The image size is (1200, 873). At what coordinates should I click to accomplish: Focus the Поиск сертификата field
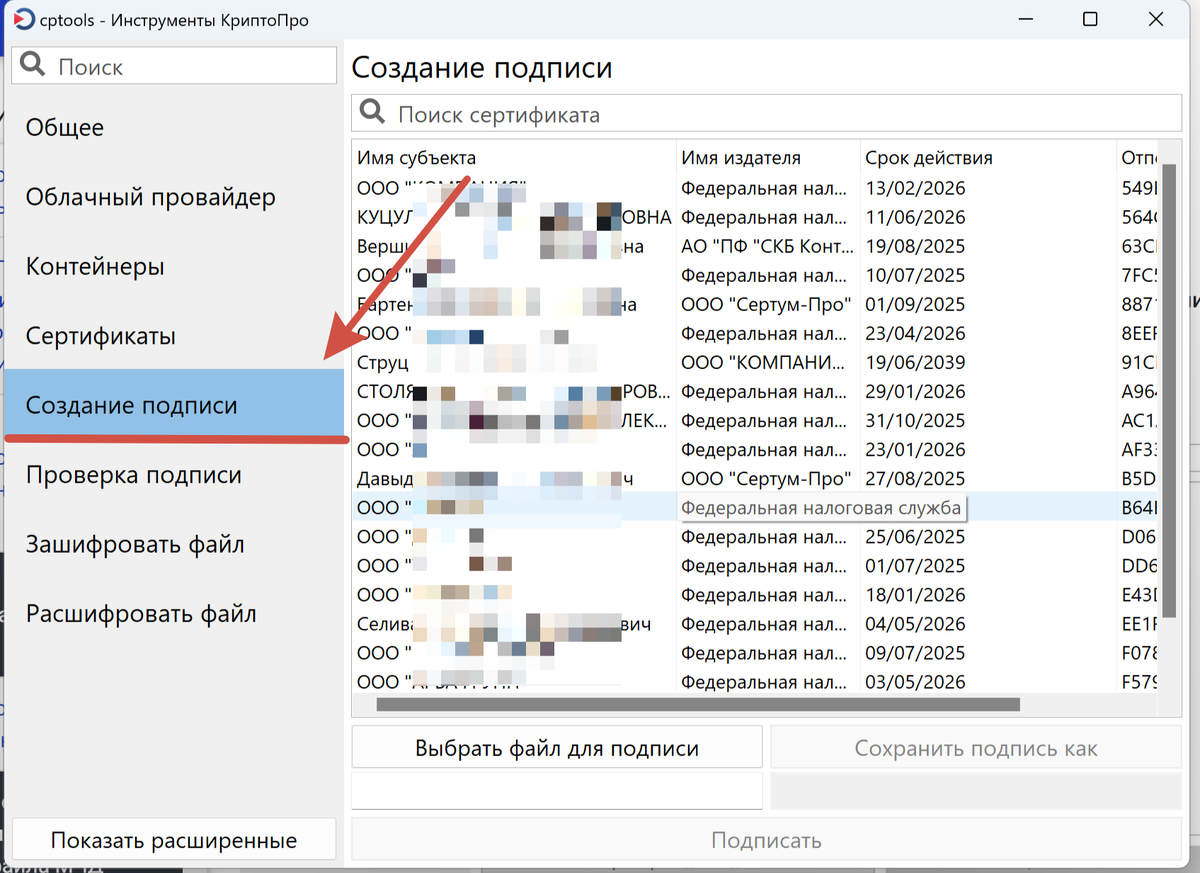coord(766,113)
